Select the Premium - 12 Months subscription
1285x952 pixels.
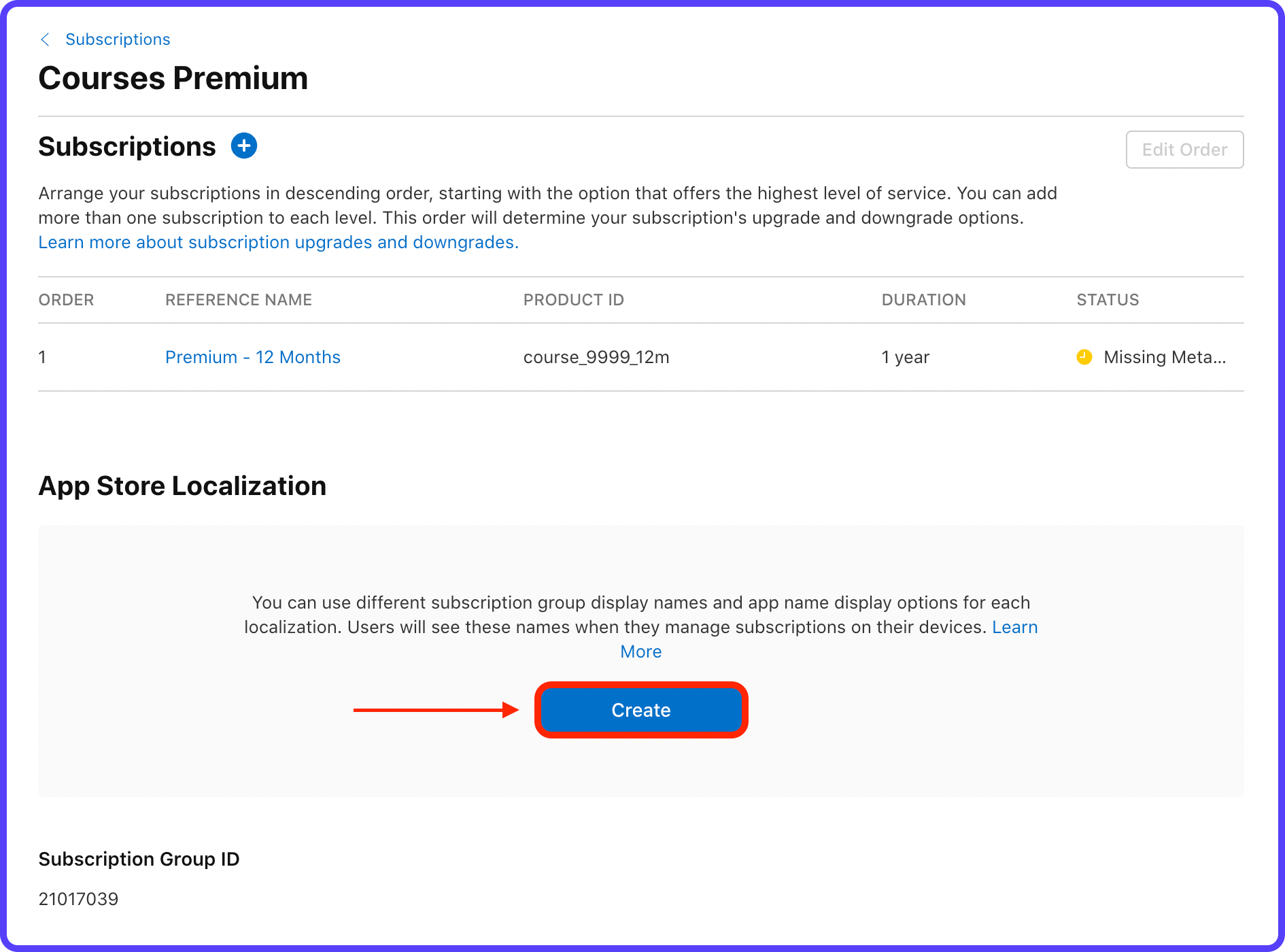pyautogui.click(x=252, y=356)
